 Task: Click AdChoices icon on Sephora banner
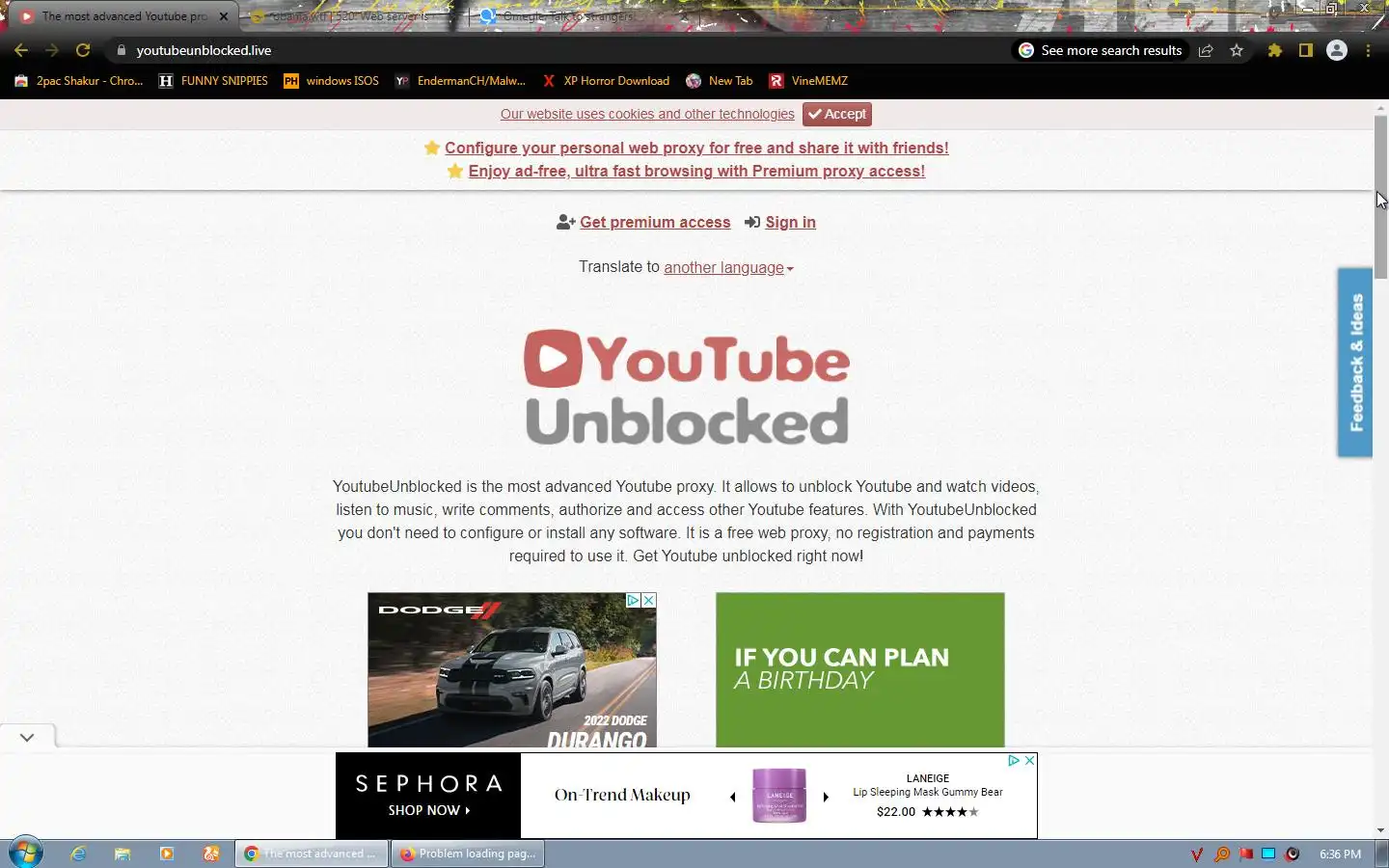point(1014,761)
